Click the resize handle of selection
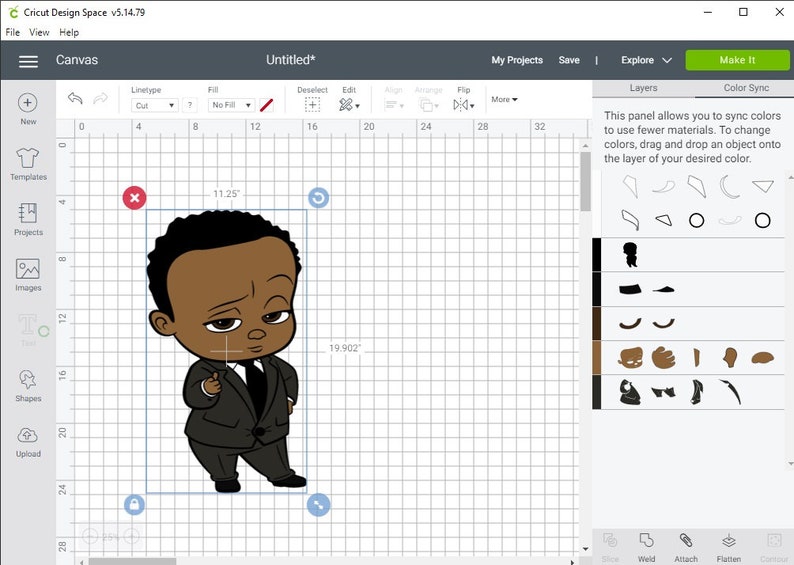Viewport: 794px width, 565px height. click(318, 505)
